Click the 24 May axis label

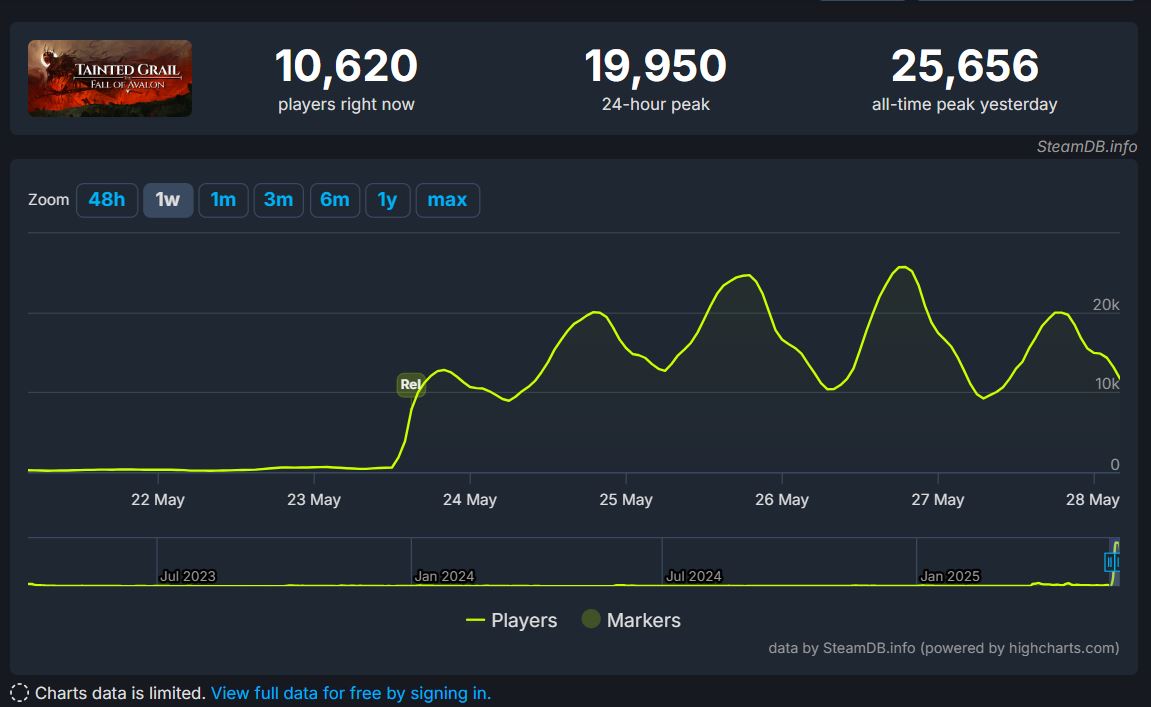pyautogui.click(x=470, y=500)
